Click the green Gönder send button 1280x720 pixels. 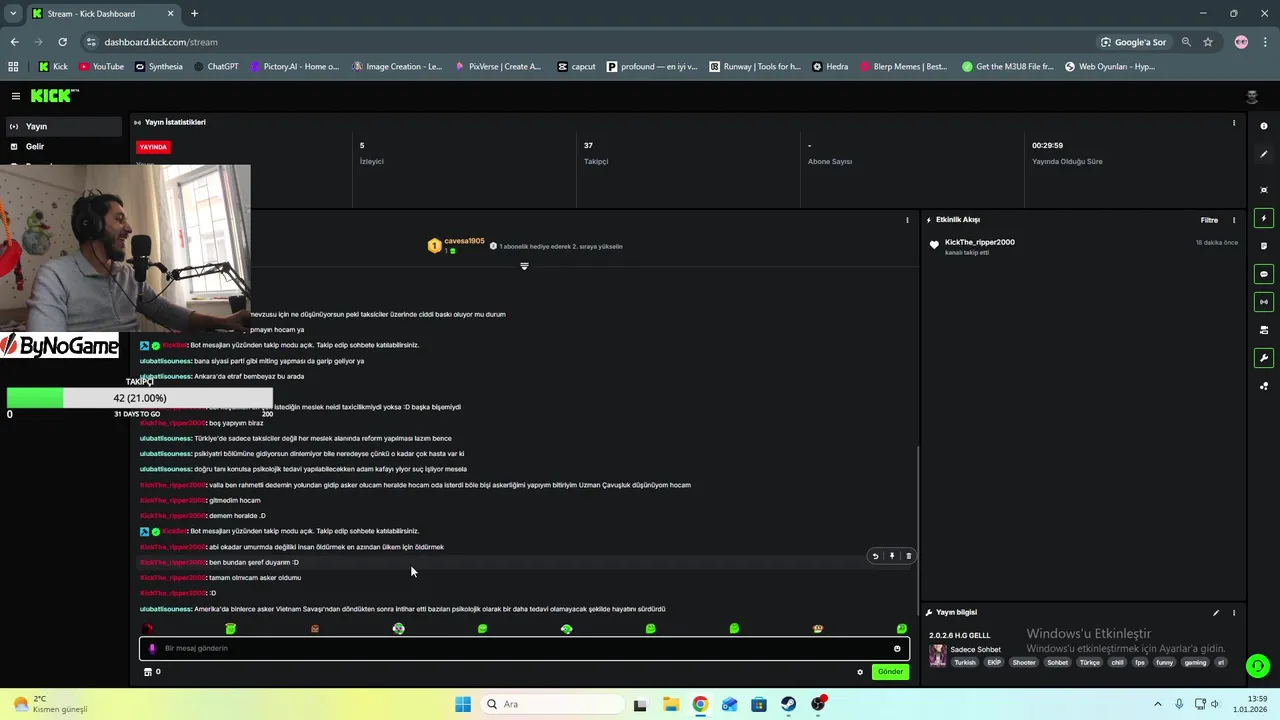[x=890, y=672]
